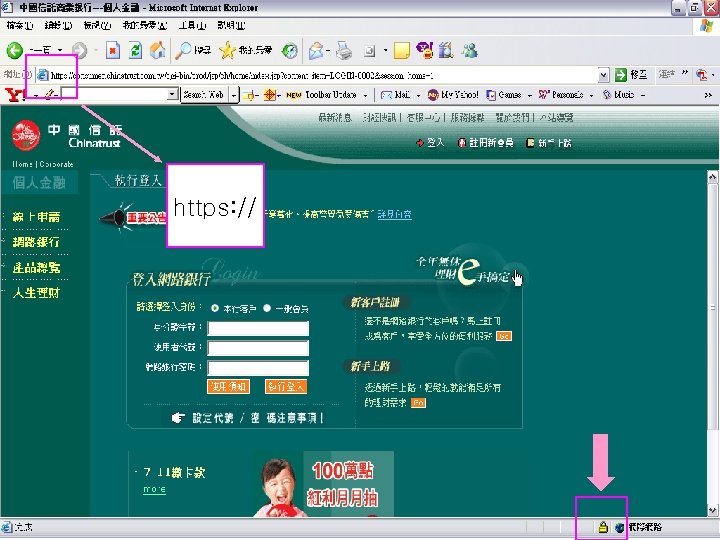The image size is (720, 540).
Task: Click the page vertical scrollbar track
Action: (712, 344)
